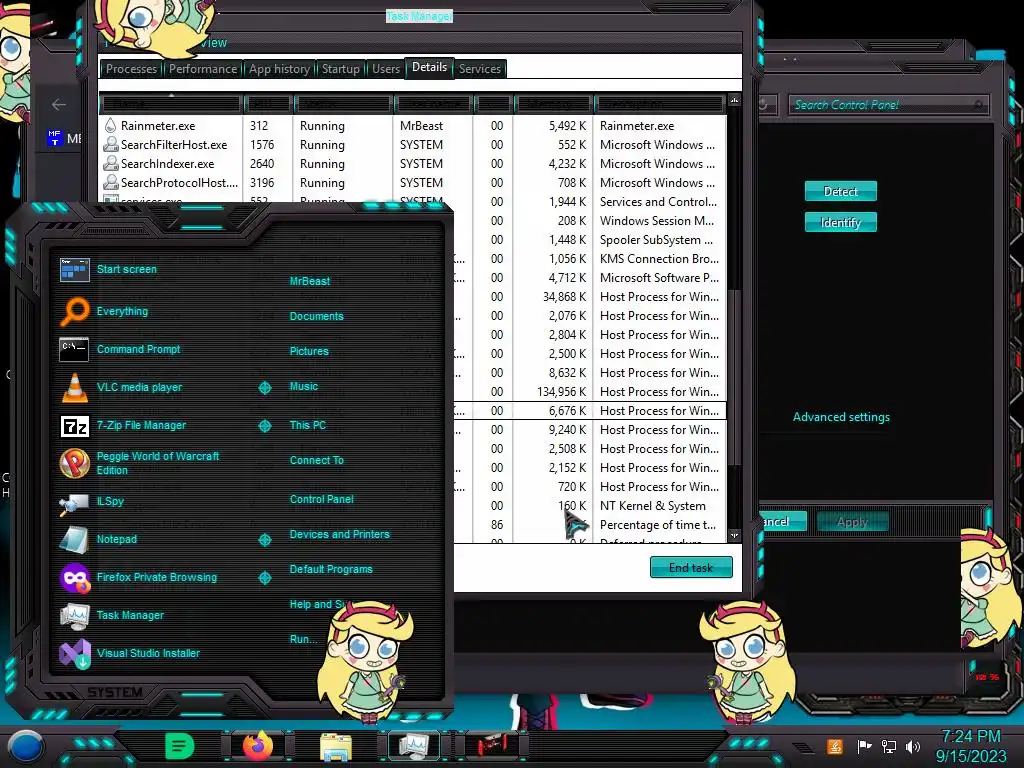The height and width of the screenshot is (768, 1024).
Task: Select KMS Connection Broker row
Action: pyautogui.click(x=590, y=259)
